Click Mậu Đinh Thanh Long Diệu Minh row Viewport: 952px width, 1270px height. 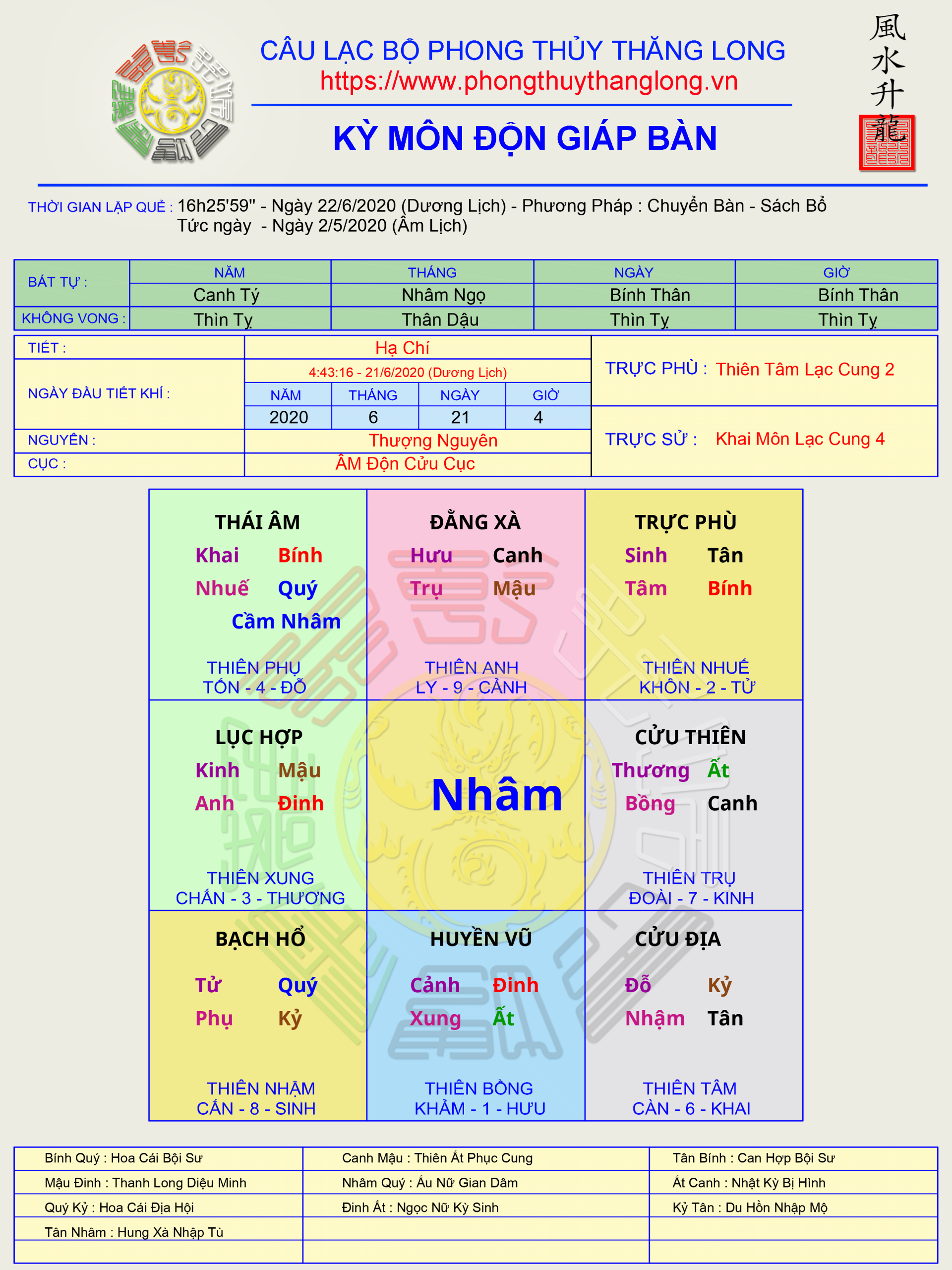(x=146, y=1183)
